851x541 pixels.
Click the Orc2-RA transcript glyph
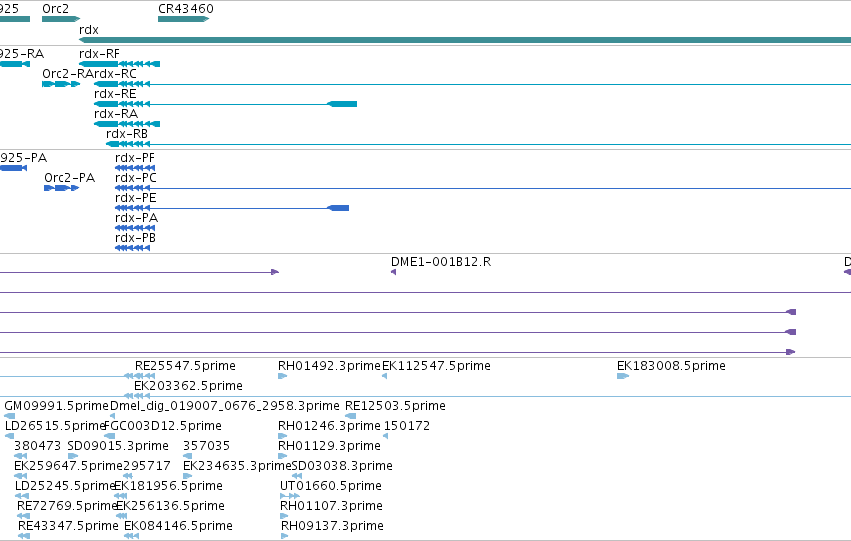[61, 84]
